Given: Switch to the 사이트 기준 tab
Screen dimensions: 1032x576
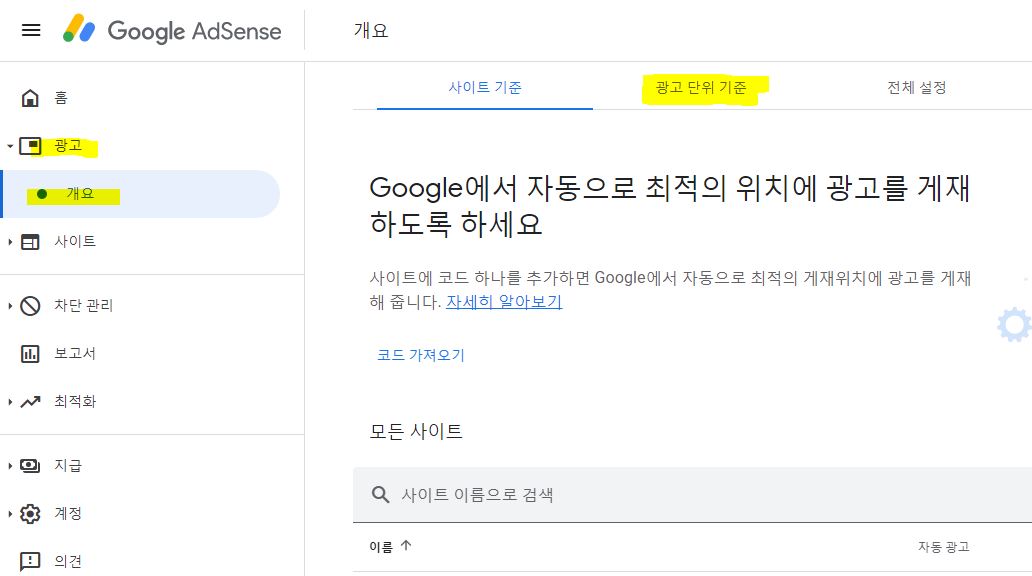Looking at the screenshot, I should (x=485, y=88).
